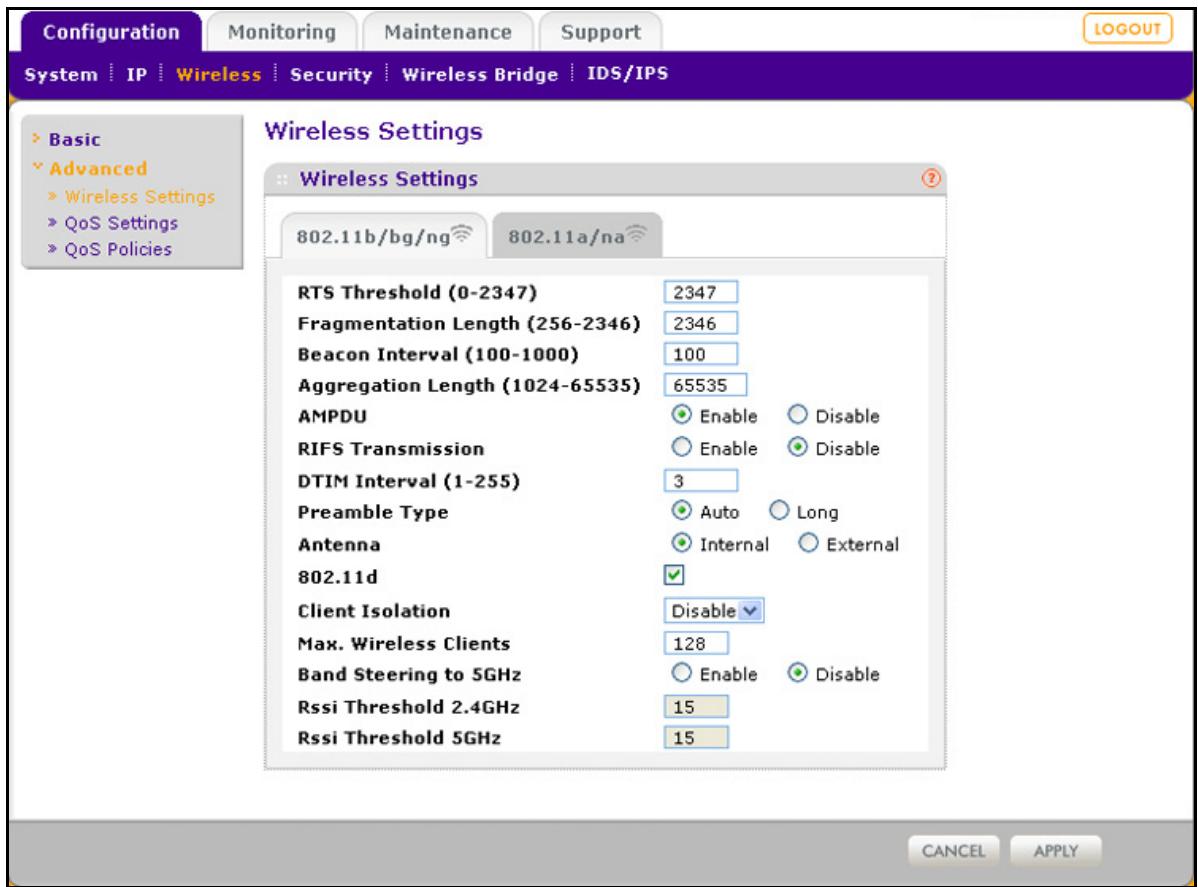The image size is (1198, 887).
Task: Choose Auto preamble type
Action: point(681,510)
